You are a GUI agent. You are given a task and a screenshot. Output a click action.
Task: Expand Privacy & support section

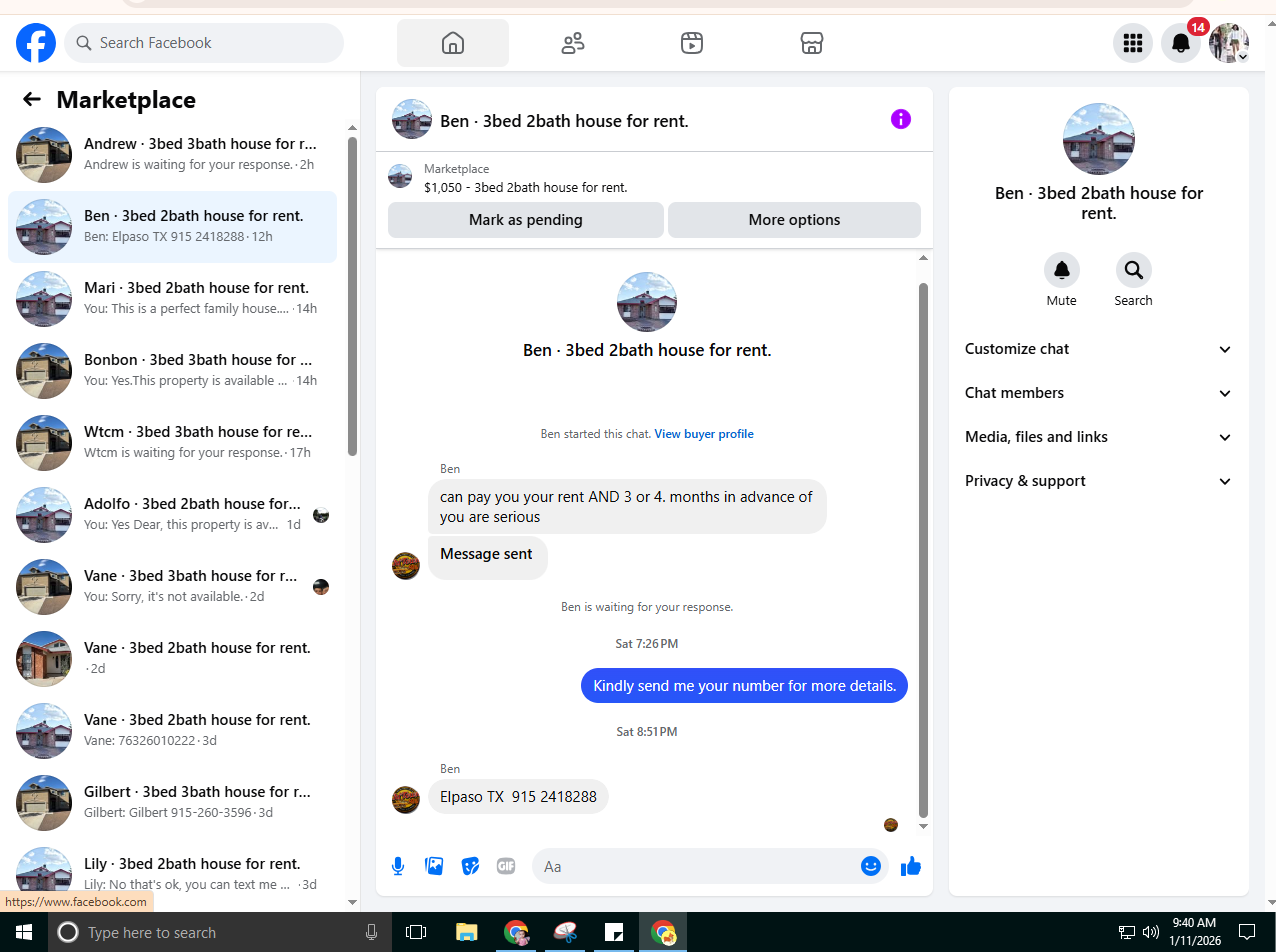pos(1098,481)
